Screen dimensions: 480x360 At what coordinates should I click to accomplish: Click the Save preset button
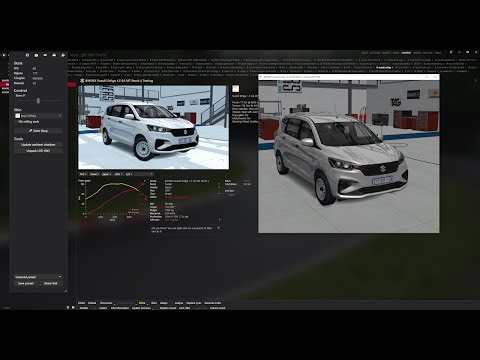(x=26, y=283)
